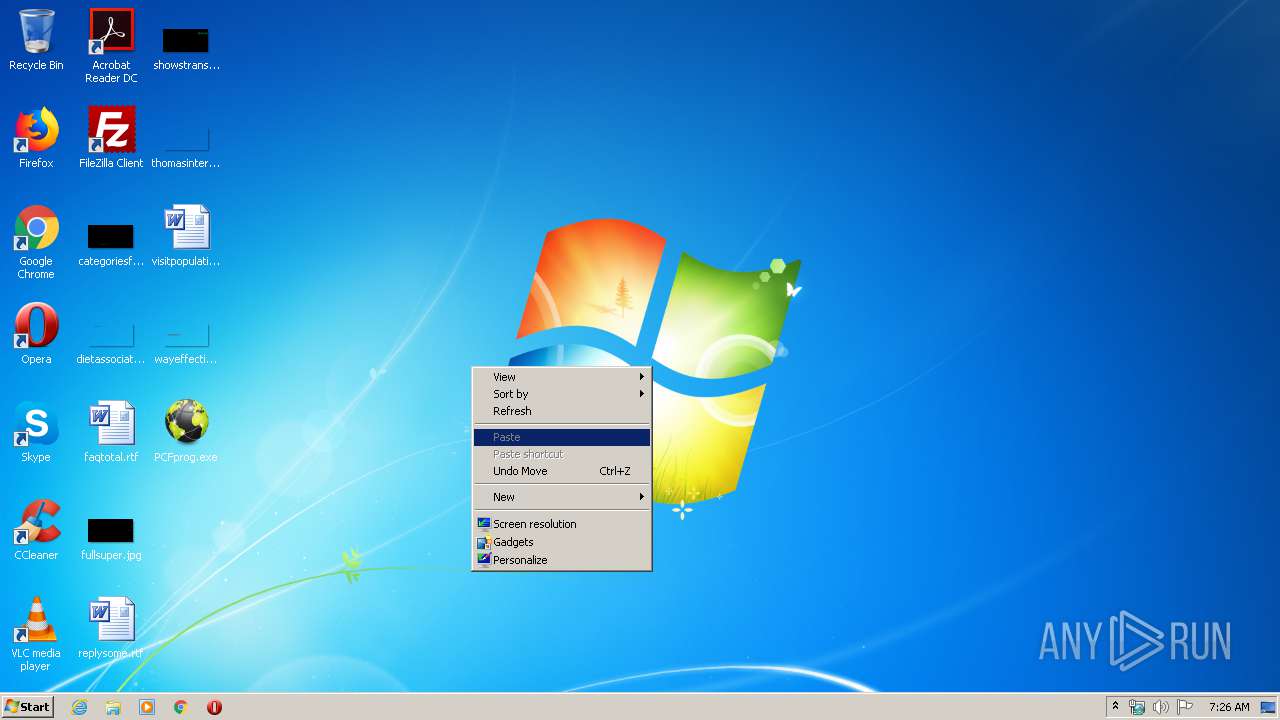Open Screen resolution from the context menu

pyautogui.click(x=562, y=524)
